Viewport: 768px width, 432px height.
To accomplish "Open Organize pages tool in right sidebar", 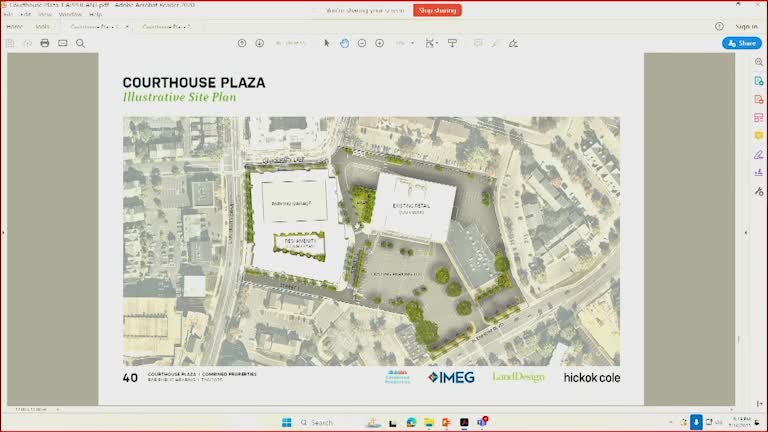I will click(x=759, y=118).
